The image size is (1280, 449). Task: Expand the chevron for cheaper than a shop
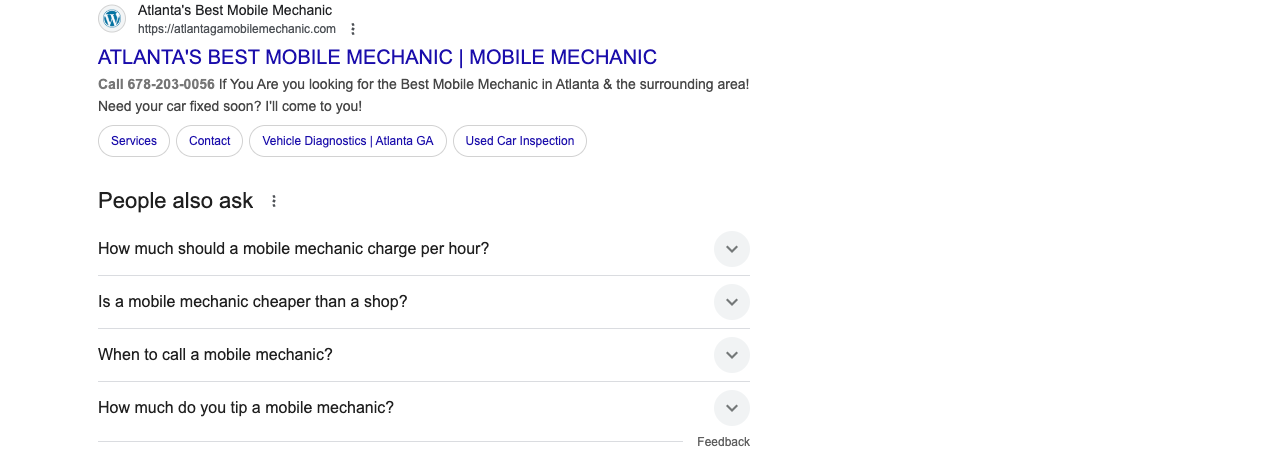pos(732,302)
